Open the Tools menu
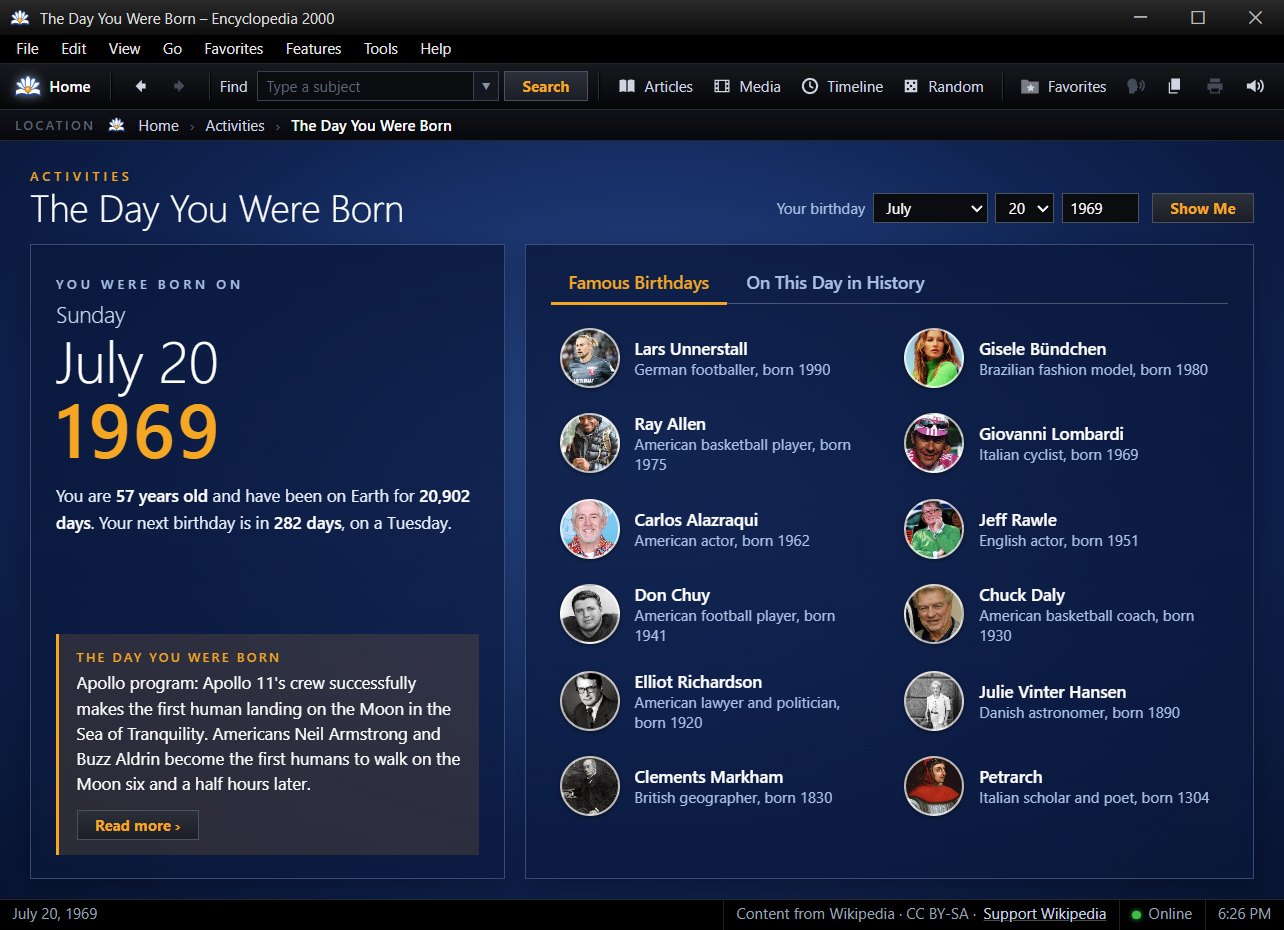Image resolution: width=1284 pixels, height=930 pixels. tap(381, 49)
